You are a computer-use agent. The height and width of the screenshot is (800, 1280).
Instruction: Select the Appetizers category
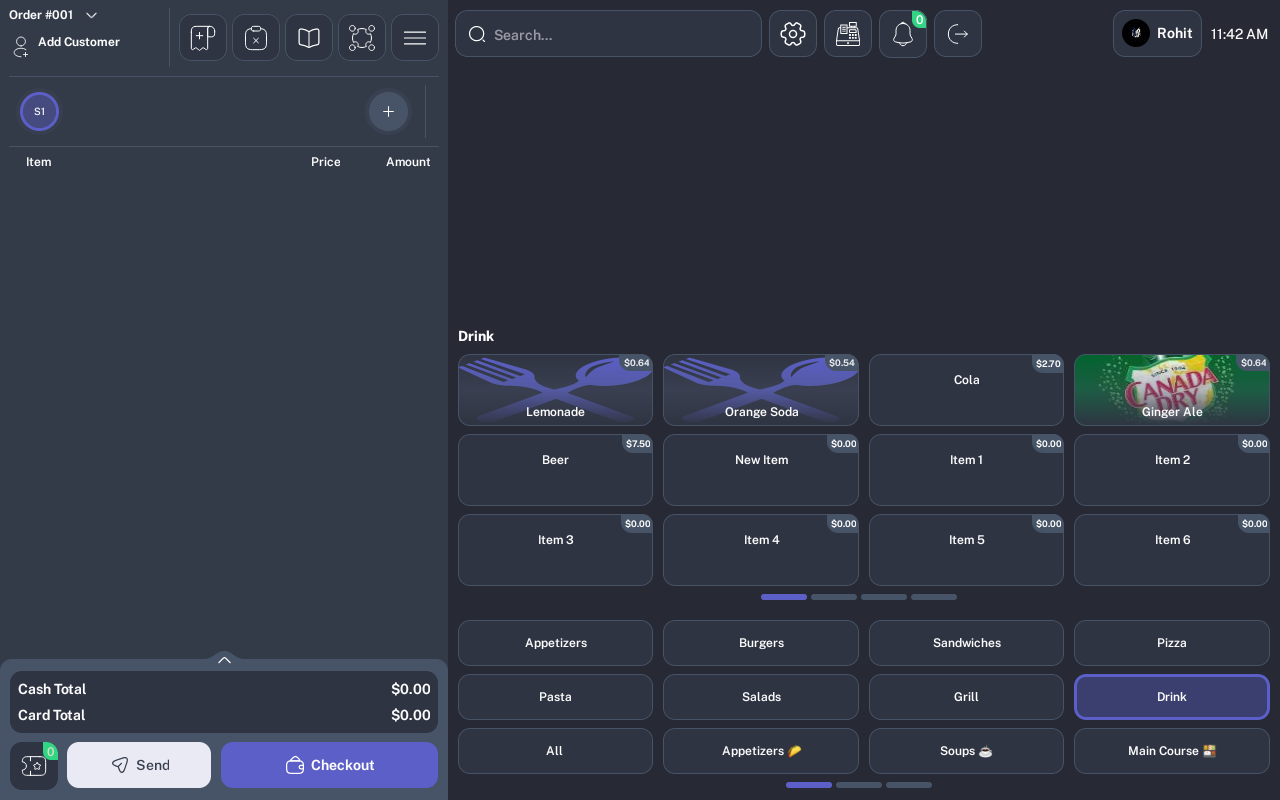(x=555, y=643)
